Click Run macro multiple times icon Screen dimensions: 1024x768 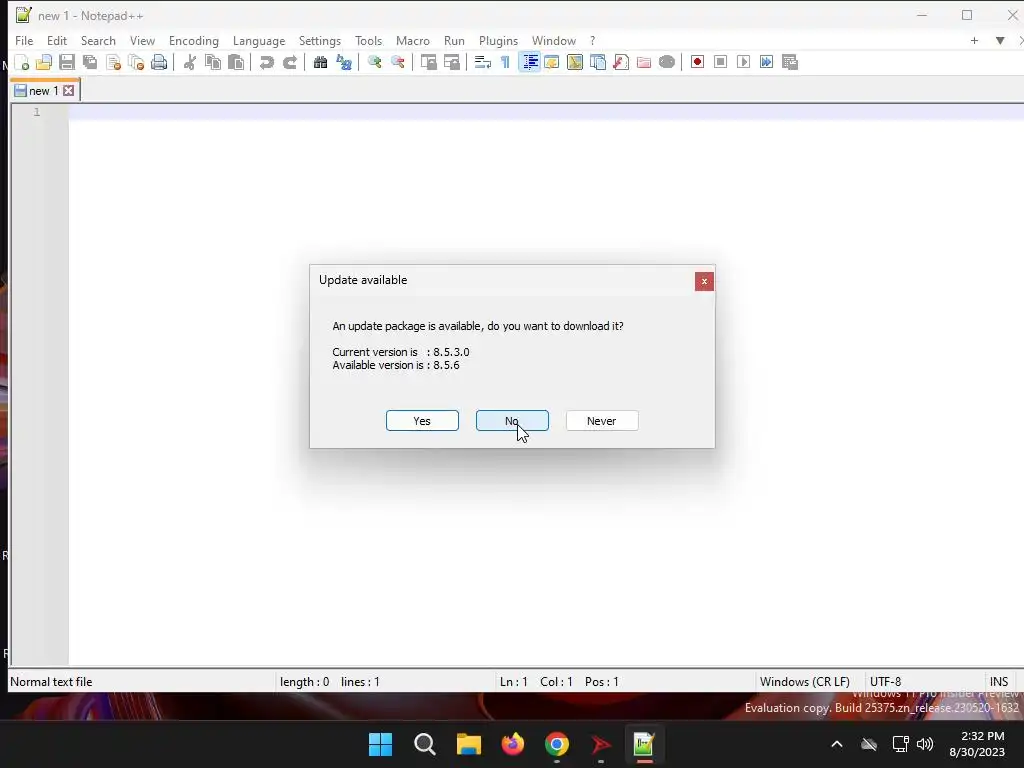[x=766, y=62]
